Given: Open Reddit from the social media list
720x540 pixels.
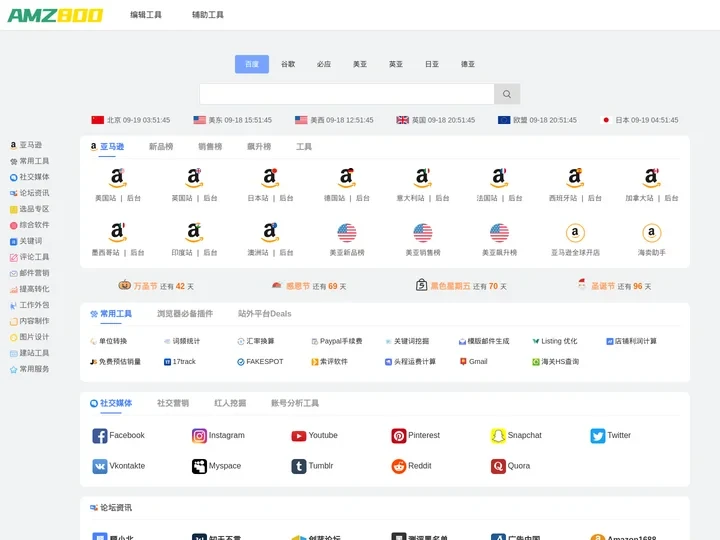Looking at the screenshot, I should 411,466.
